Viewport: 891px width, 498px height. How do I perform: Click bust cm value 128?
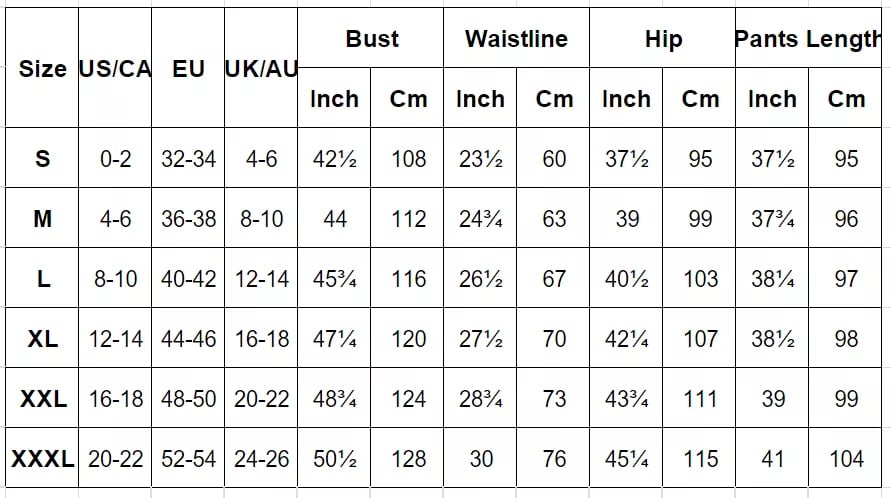(x=408, y=459)
